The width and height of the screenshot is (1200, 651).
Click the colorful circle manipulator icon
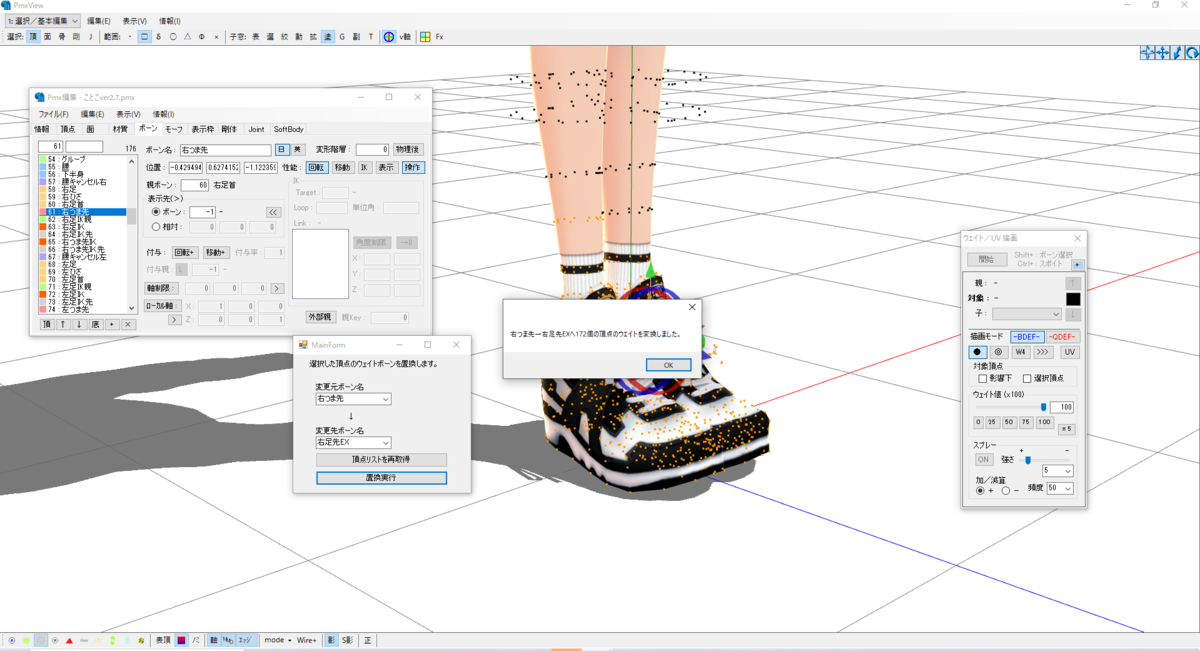pos(388,36)
